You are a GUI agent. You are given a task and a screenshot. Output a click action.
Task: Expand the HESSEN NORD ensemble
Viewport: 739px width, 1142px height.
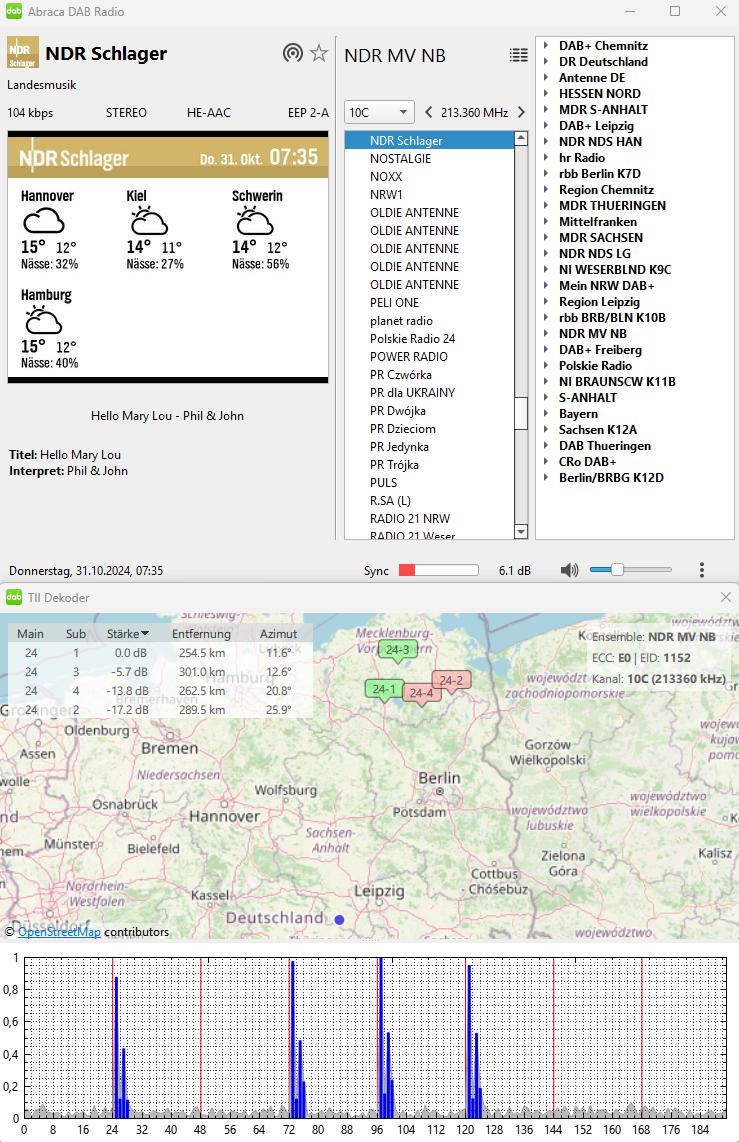(x=546, y=94)
